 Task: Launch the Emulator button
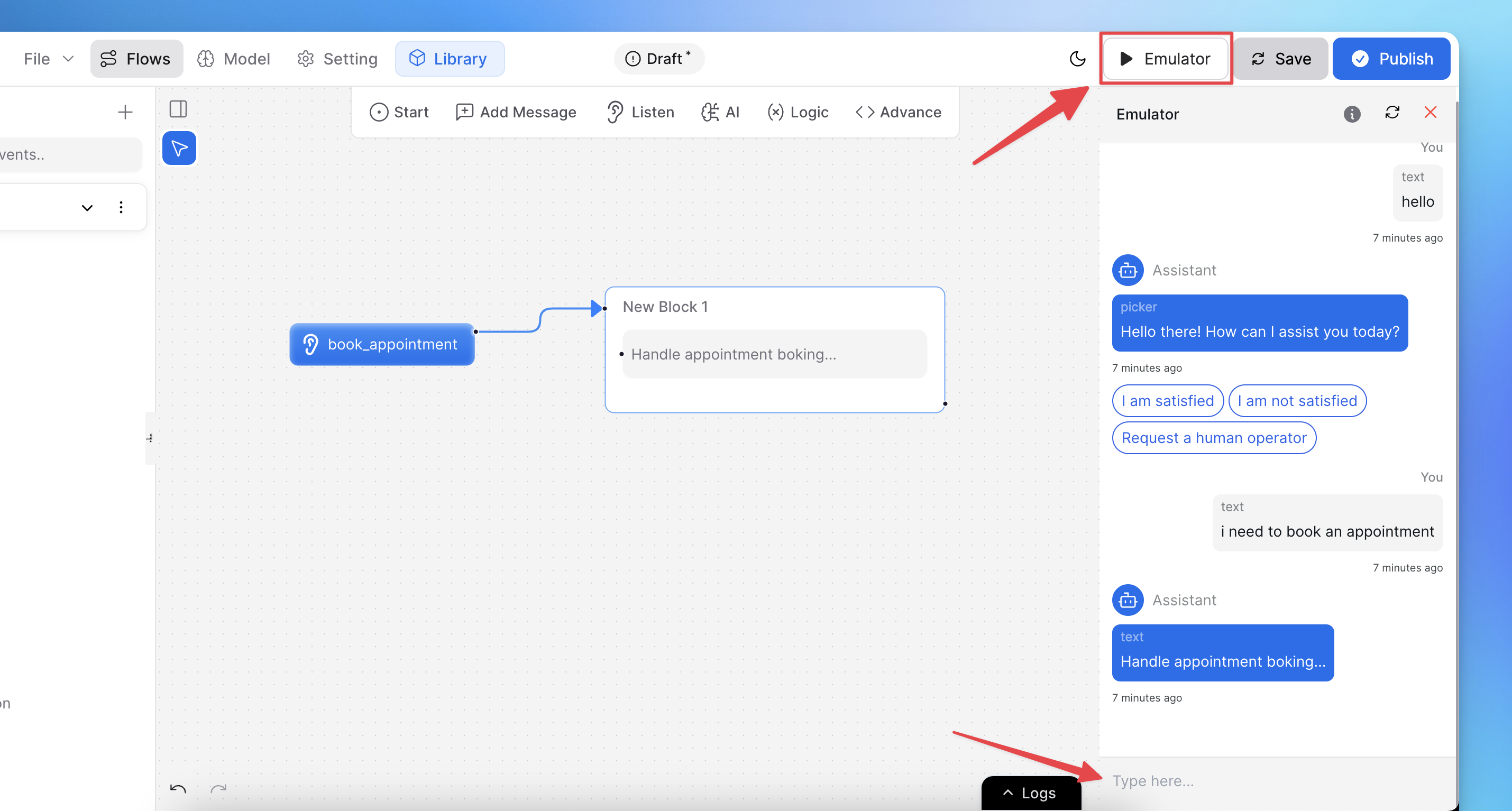(1165, 59)
